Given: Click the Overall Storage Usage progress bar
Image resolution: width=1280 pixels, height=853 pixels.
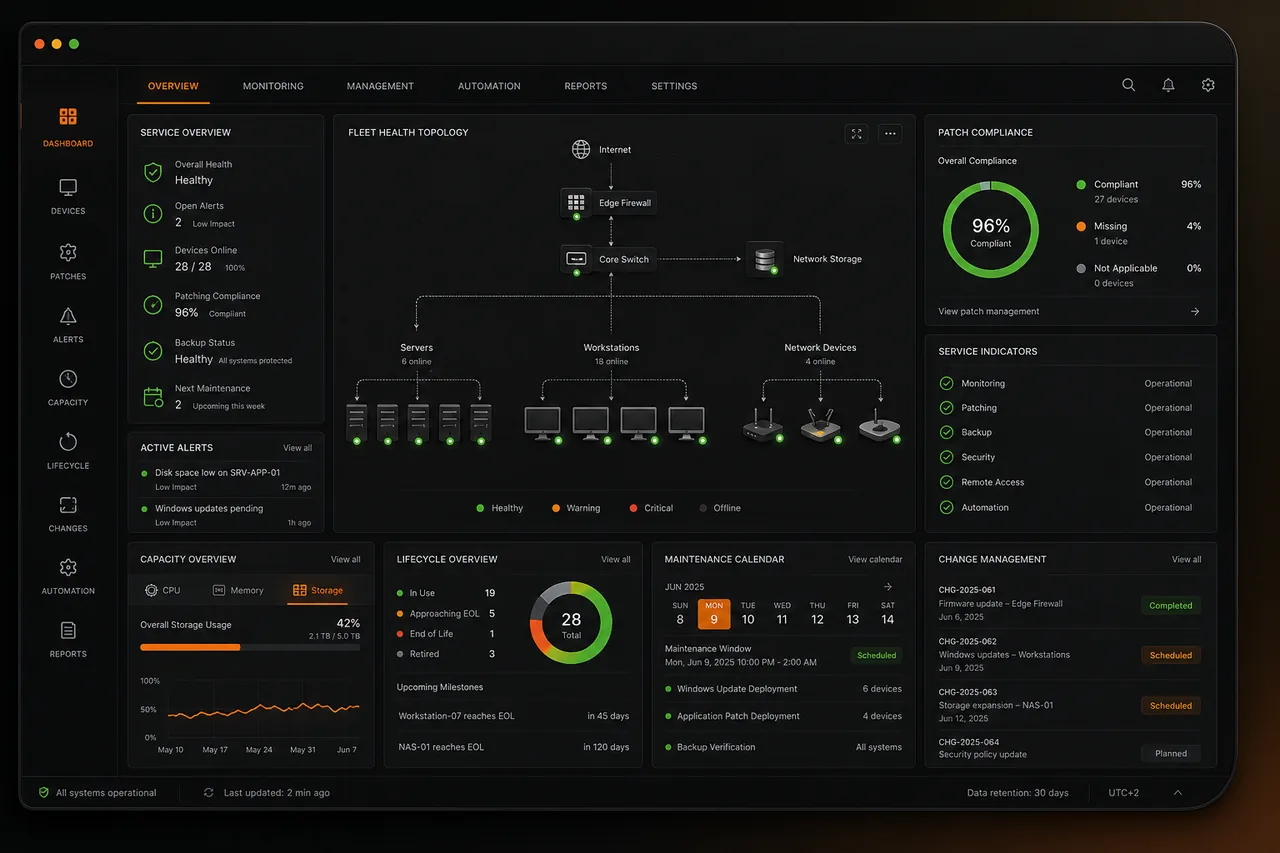Looking at the screenshot, I should [250, 647].
